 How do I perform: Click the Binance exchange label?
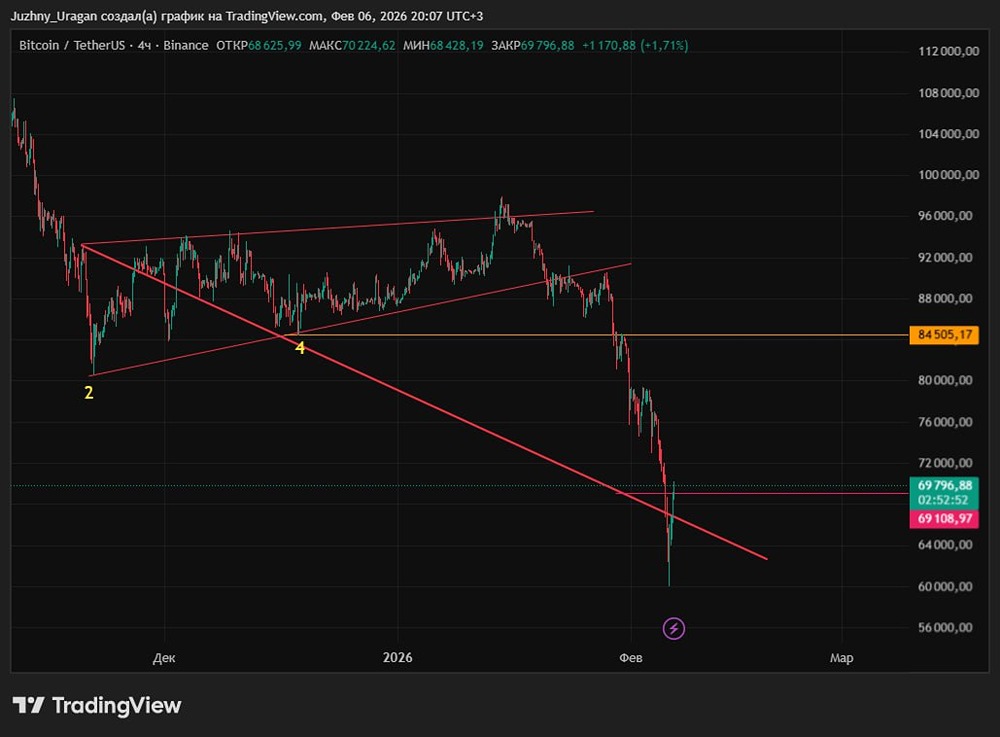186,45
